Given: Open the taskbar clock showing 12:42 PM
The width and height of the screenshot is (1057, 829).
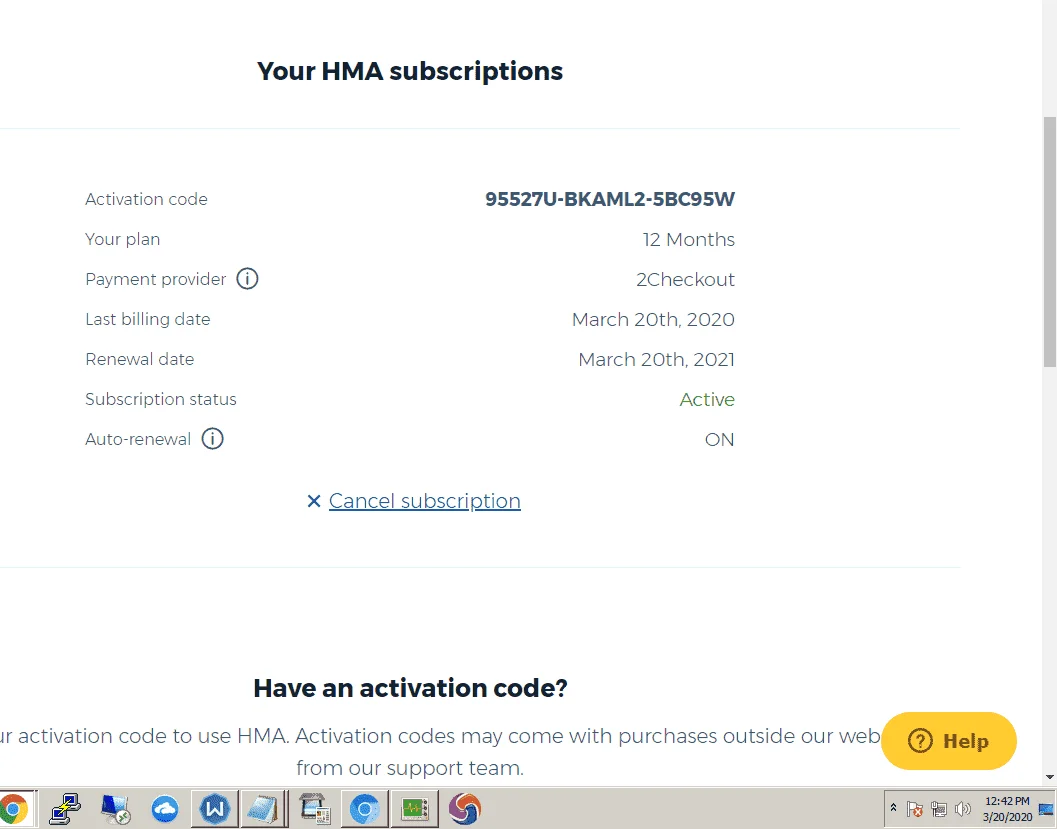Looking at the screenshot, I should coord(1007,809).
